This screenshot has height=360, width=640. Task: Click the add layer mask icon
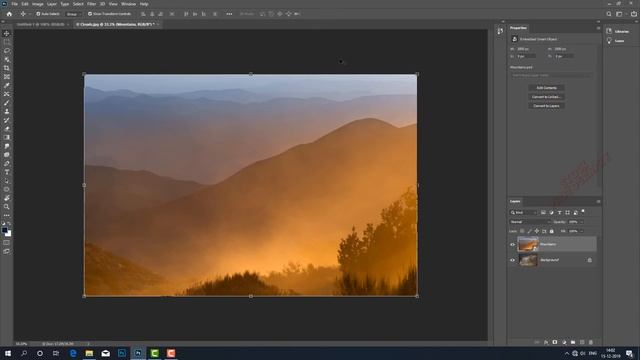pos(555,342)
